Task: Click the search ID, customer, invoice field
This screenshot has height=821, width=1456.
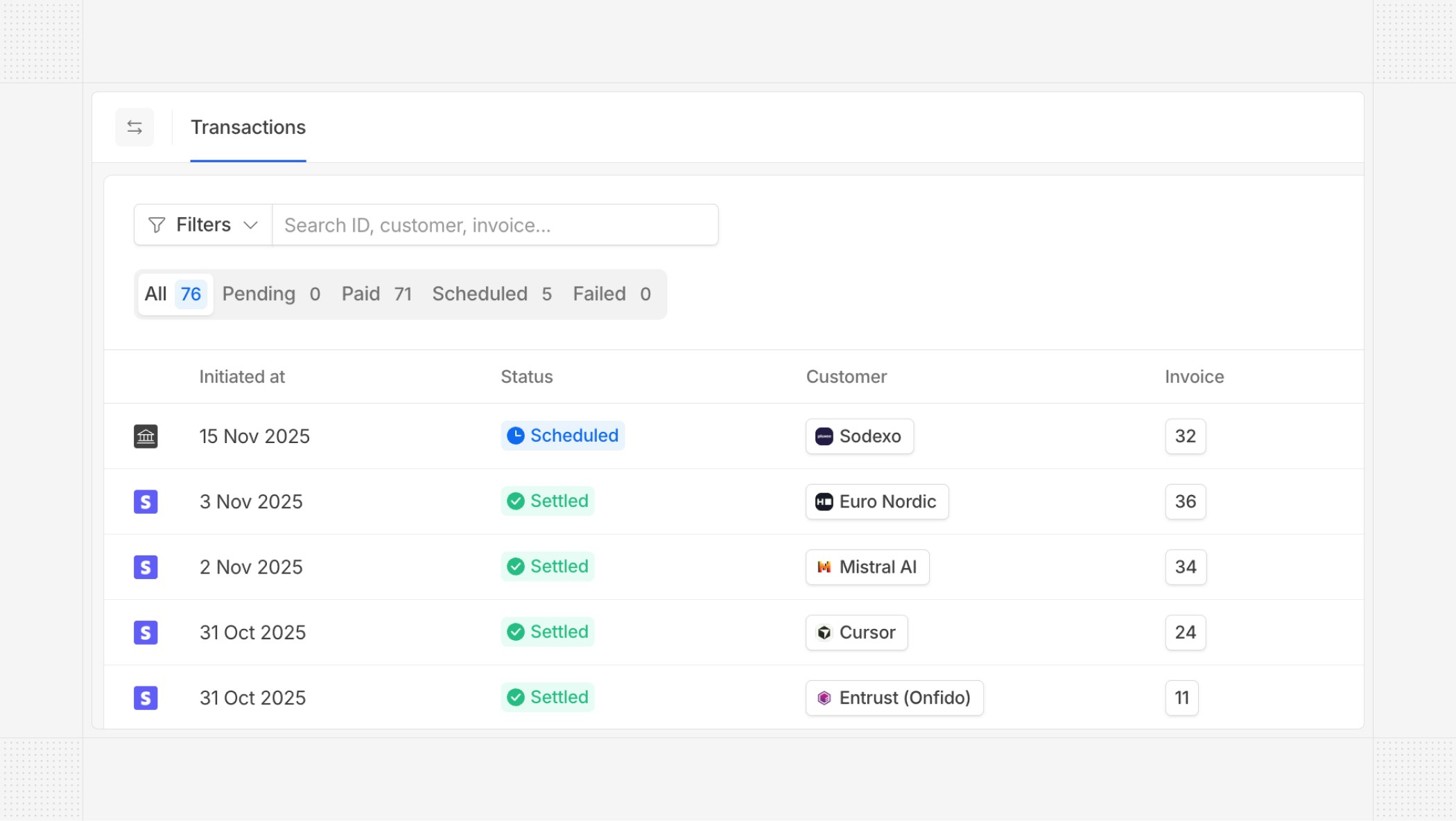Action: (x=494, y=225)
